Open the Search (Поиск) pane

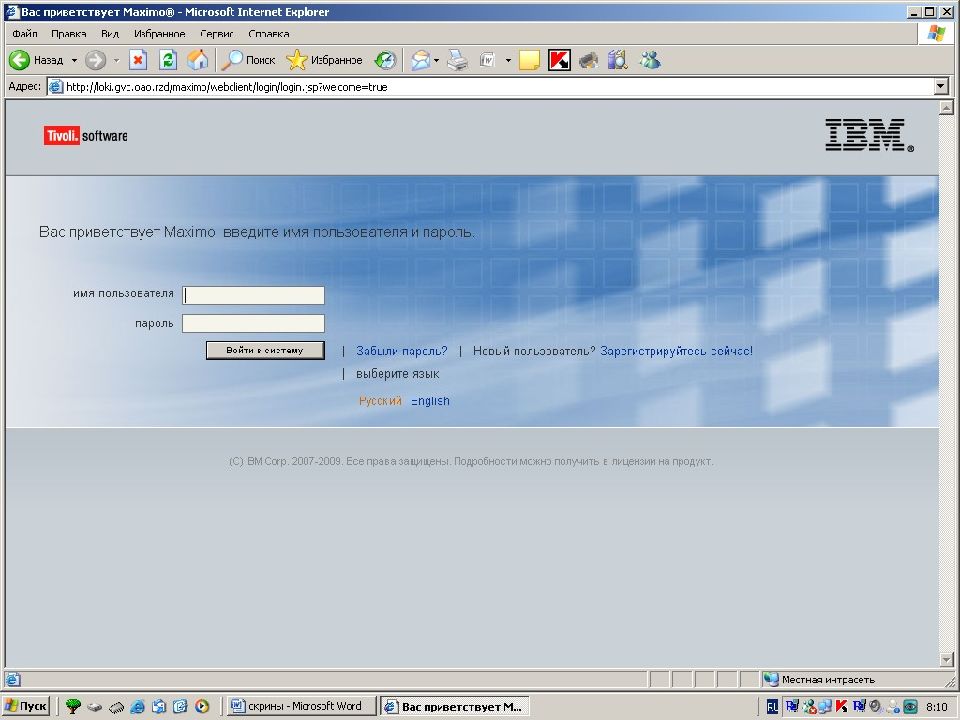(248, 60)
